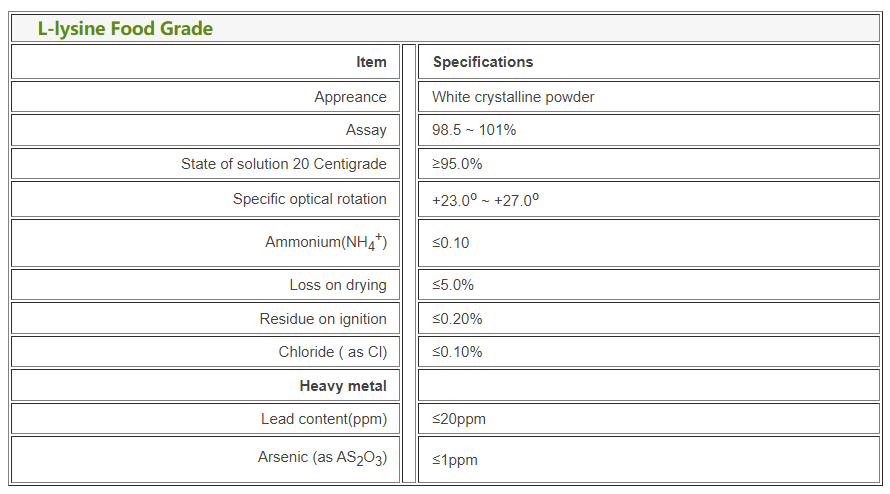Select the Ammonium(NH4+) row label

[x=325, y=243]
